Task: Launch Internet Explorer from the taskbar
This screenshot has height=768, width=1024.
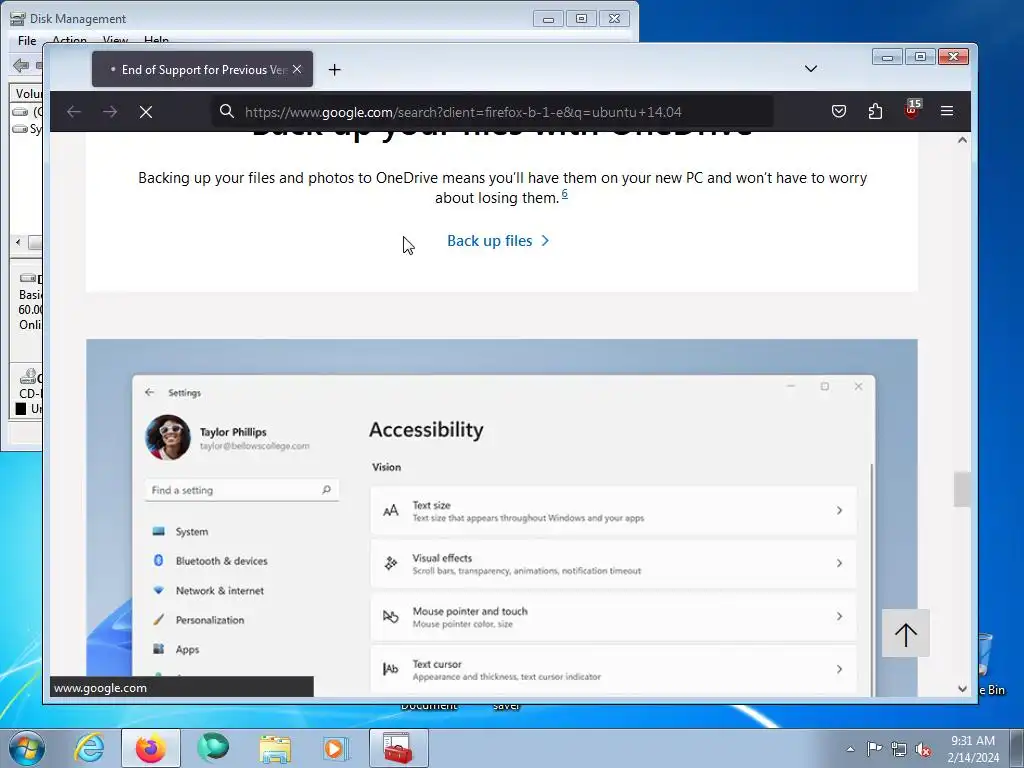Action: pos(89,748)
